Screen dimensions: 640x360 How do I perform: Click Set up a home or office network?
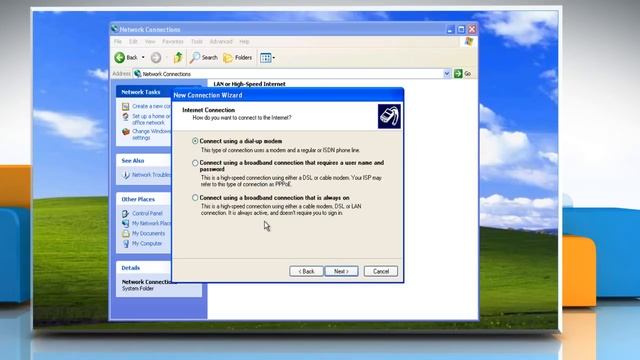tap(151, 119)
